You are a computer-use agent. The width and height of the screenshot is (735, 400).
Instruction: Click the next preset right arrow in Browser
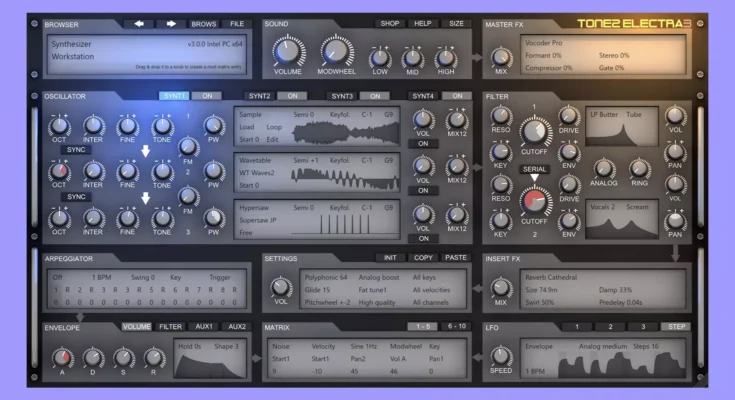170,23
